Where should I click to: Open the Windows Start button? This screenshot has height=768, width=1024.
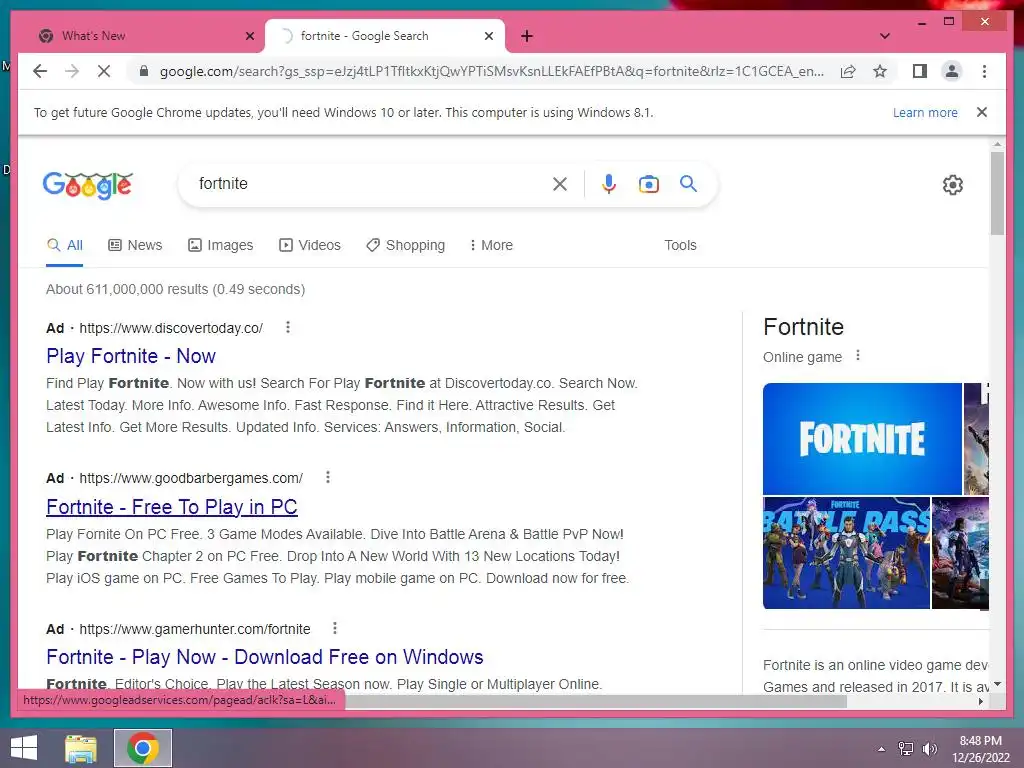coord(24,748)
